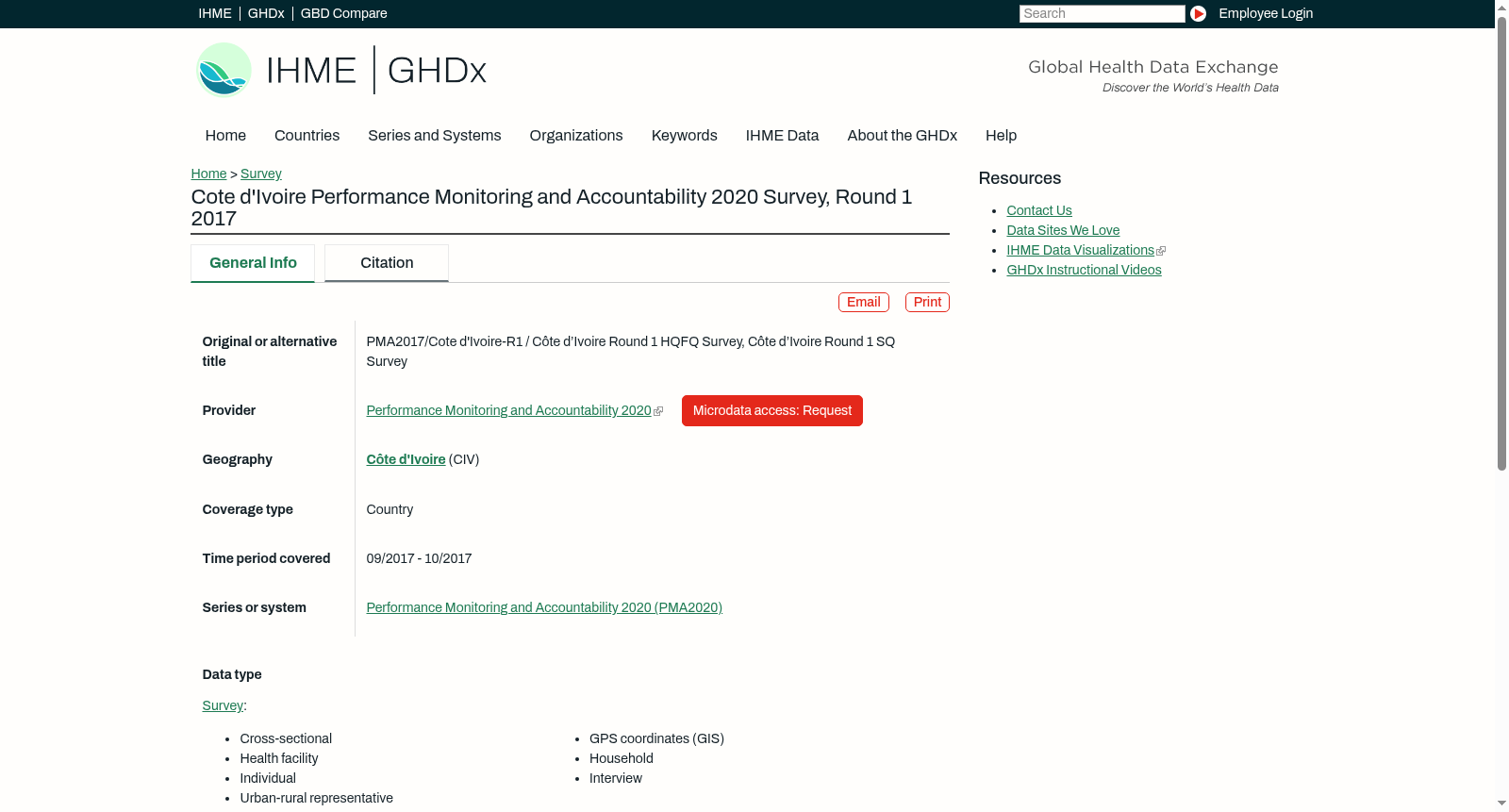Image resolution: width=1509 pixels, height=812 pixels.
Task: Focus the Search input field
Action: 1102,13
